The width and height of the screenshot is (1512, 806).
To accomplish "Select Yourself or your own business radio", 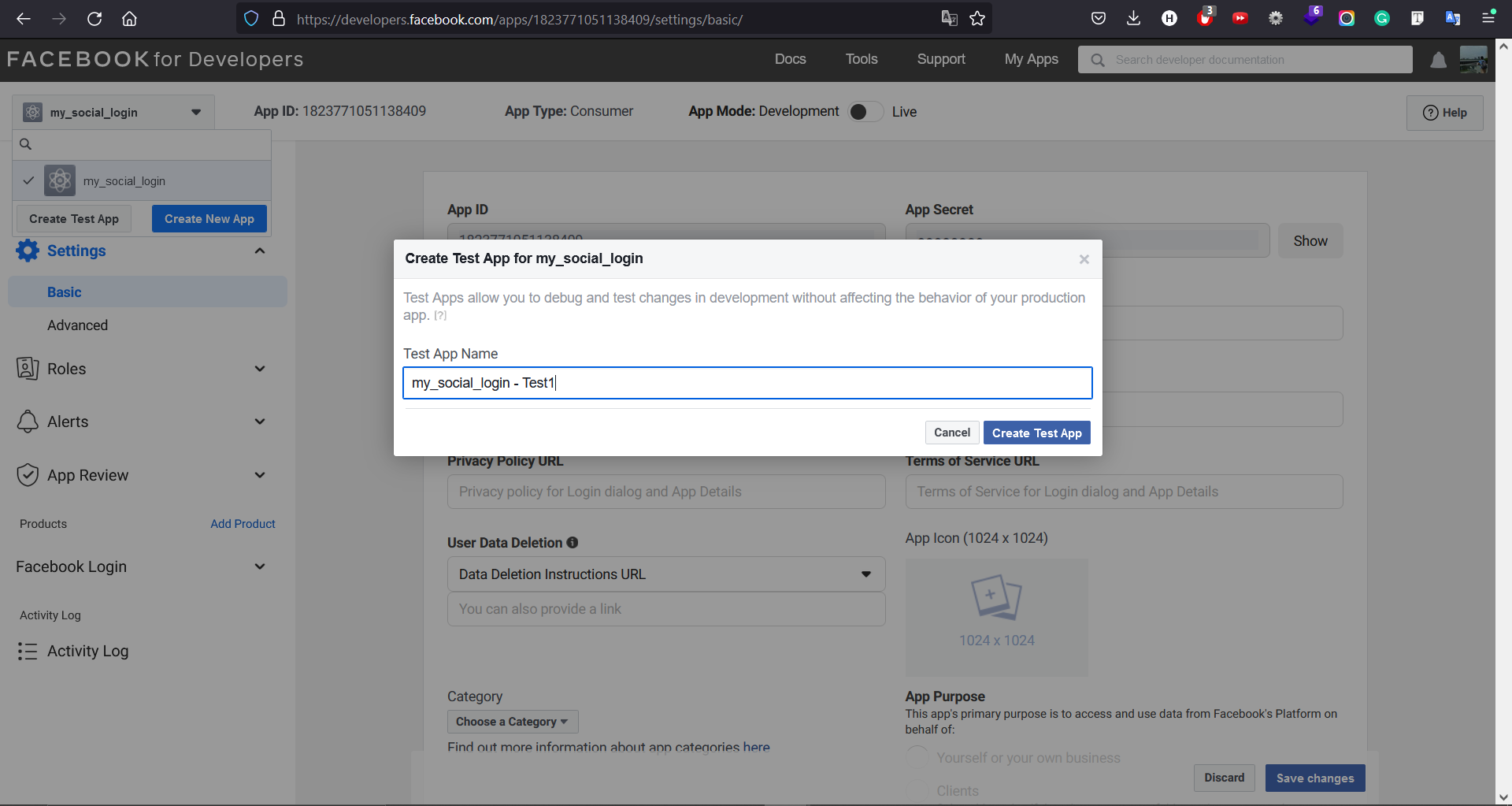I will pos(917,758).
